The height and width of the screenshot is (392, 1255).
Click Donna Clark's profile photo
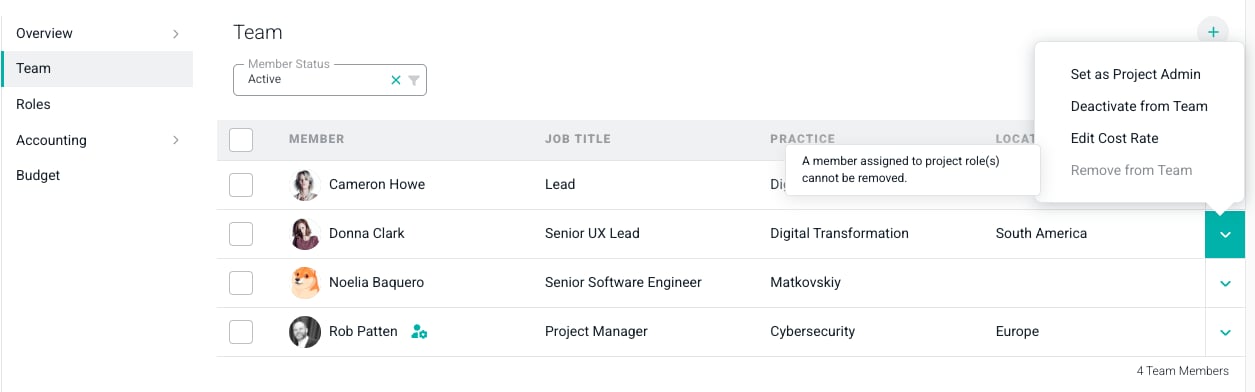coord(305,234)
